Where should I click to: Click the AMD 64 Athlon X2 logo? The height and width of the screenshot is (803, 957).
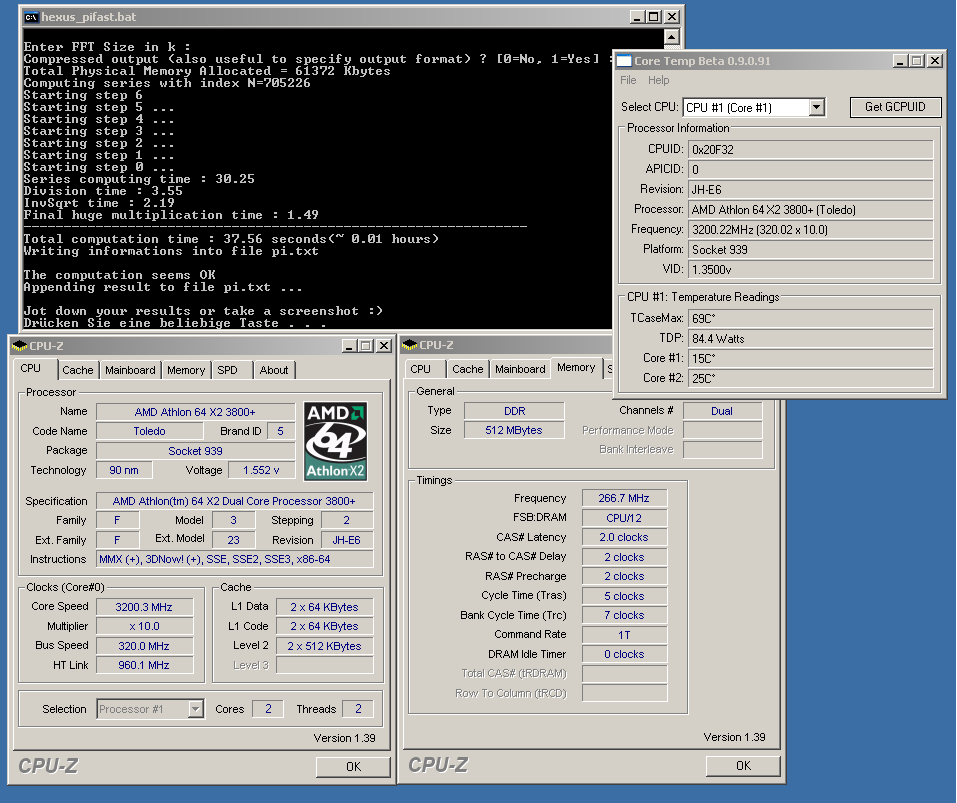pos(336,441)
